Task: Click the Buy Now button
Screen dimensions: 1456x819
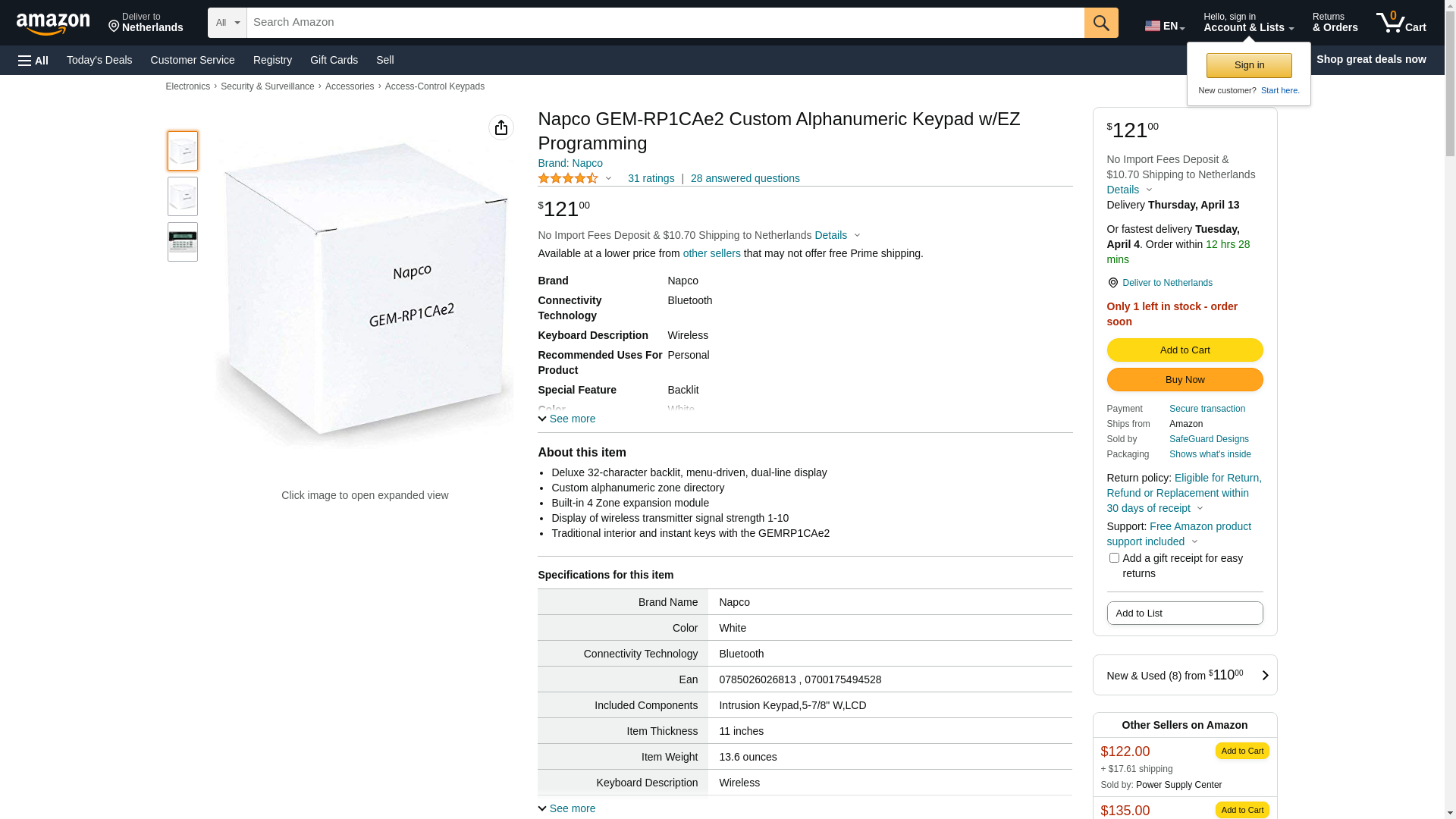Action: (1185, 379)
